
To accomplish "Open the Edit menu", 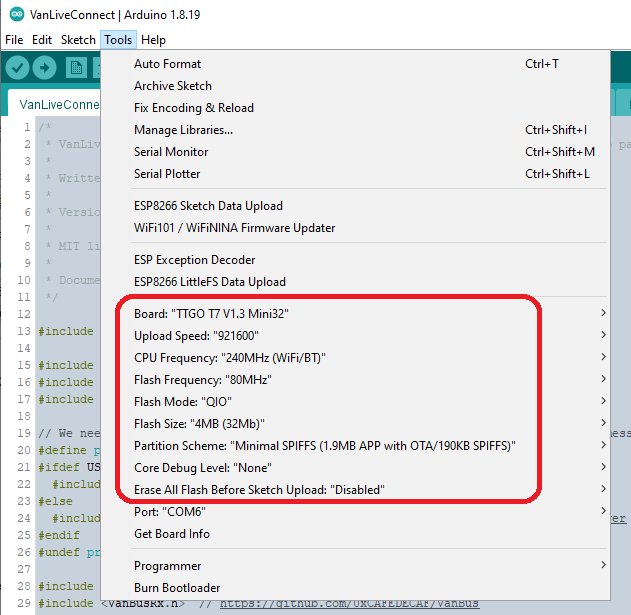I will [x=42, y=40].
